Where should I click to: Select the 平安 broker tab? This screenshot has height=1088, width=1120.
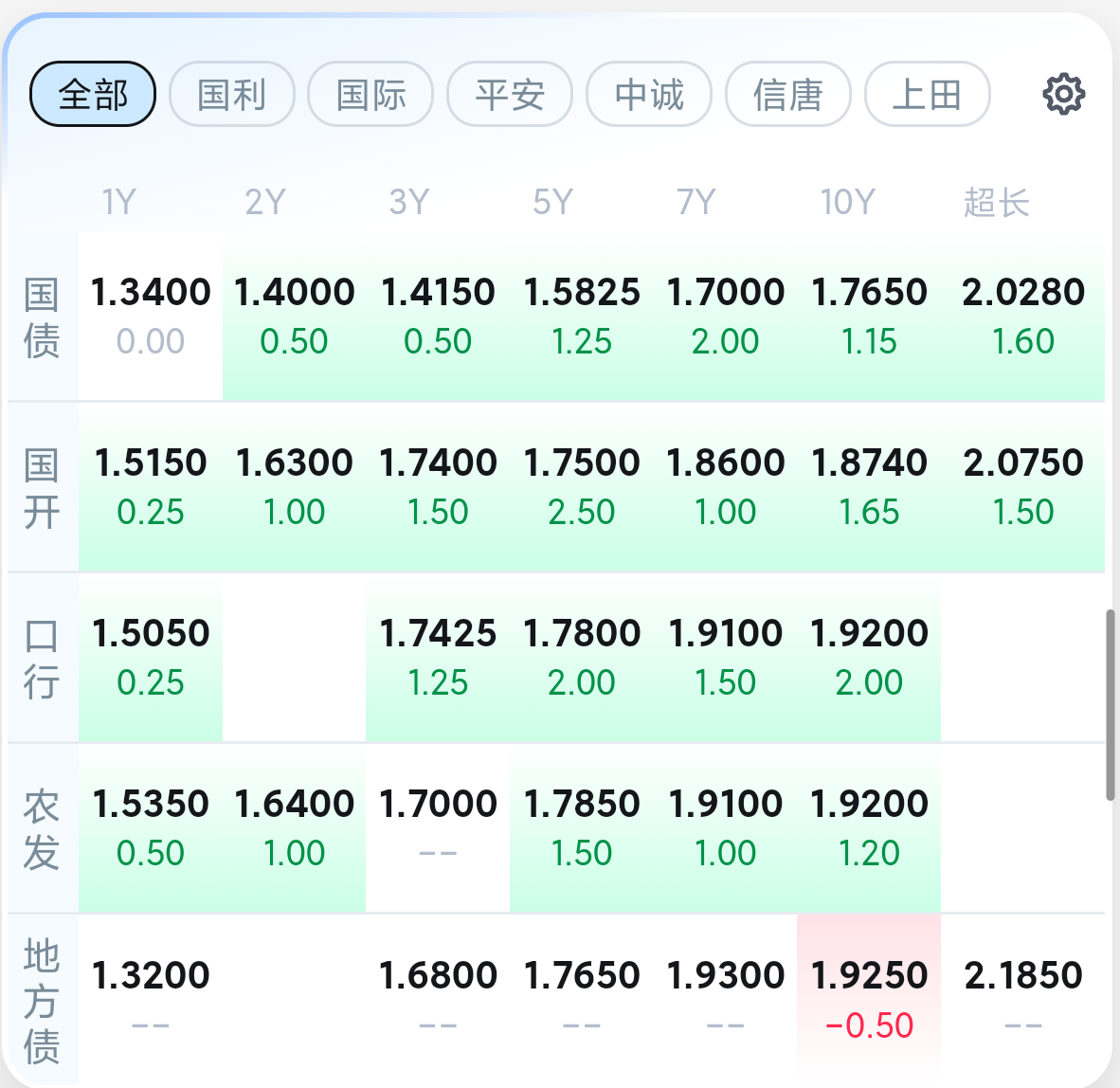510,95
